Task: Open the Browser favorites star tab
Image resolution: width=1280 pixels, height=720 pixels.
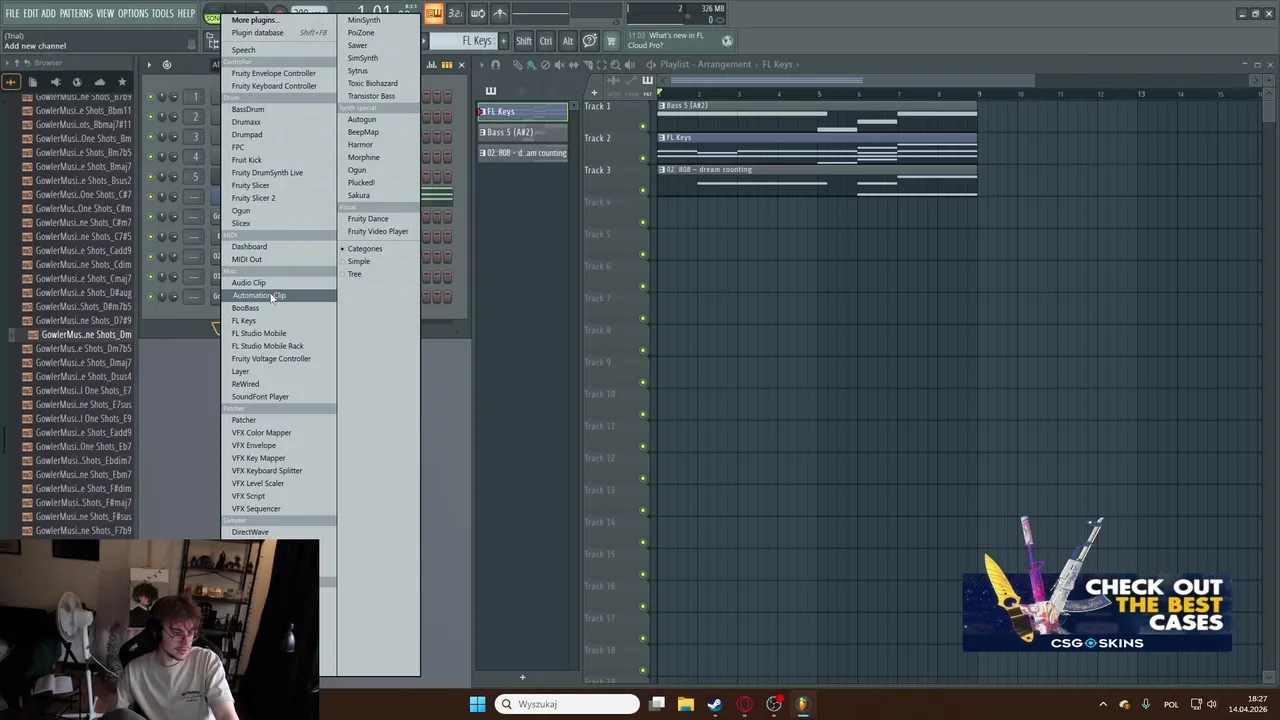Action: coord(122,82)
